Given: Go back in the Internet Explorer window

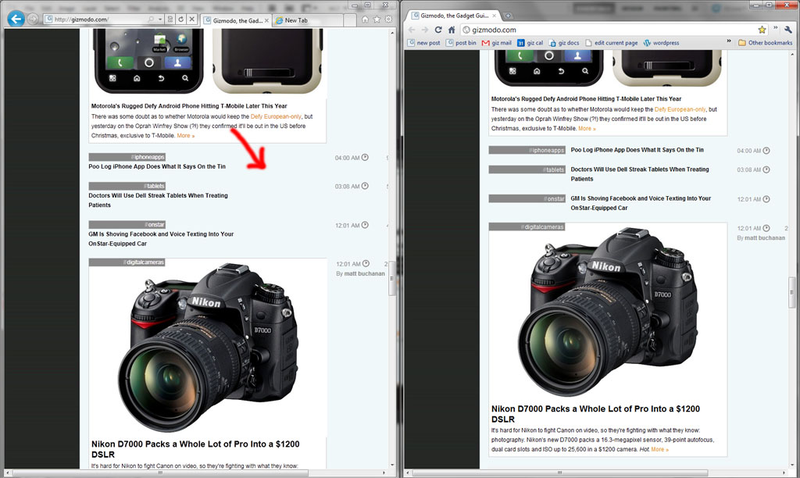Looking at the screenshot, I should [x=16, y=19].
